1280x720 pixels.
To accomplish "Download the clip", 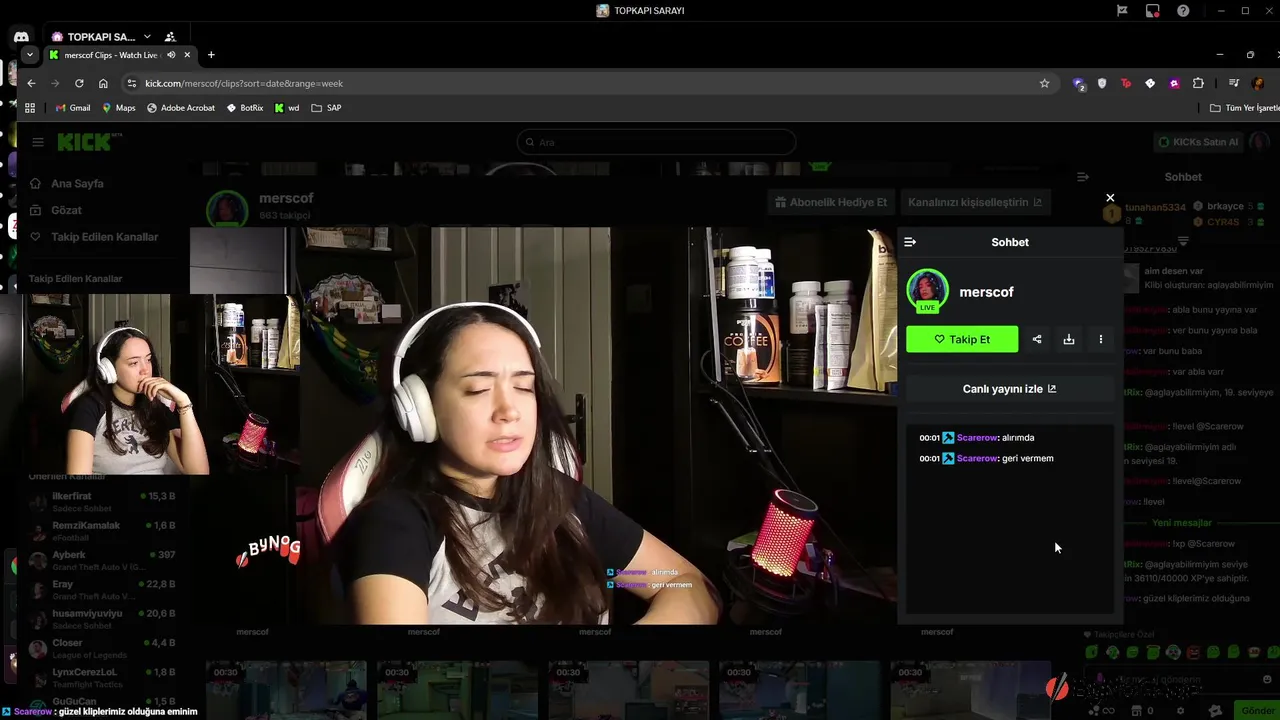I will [x=1069, y=339].
